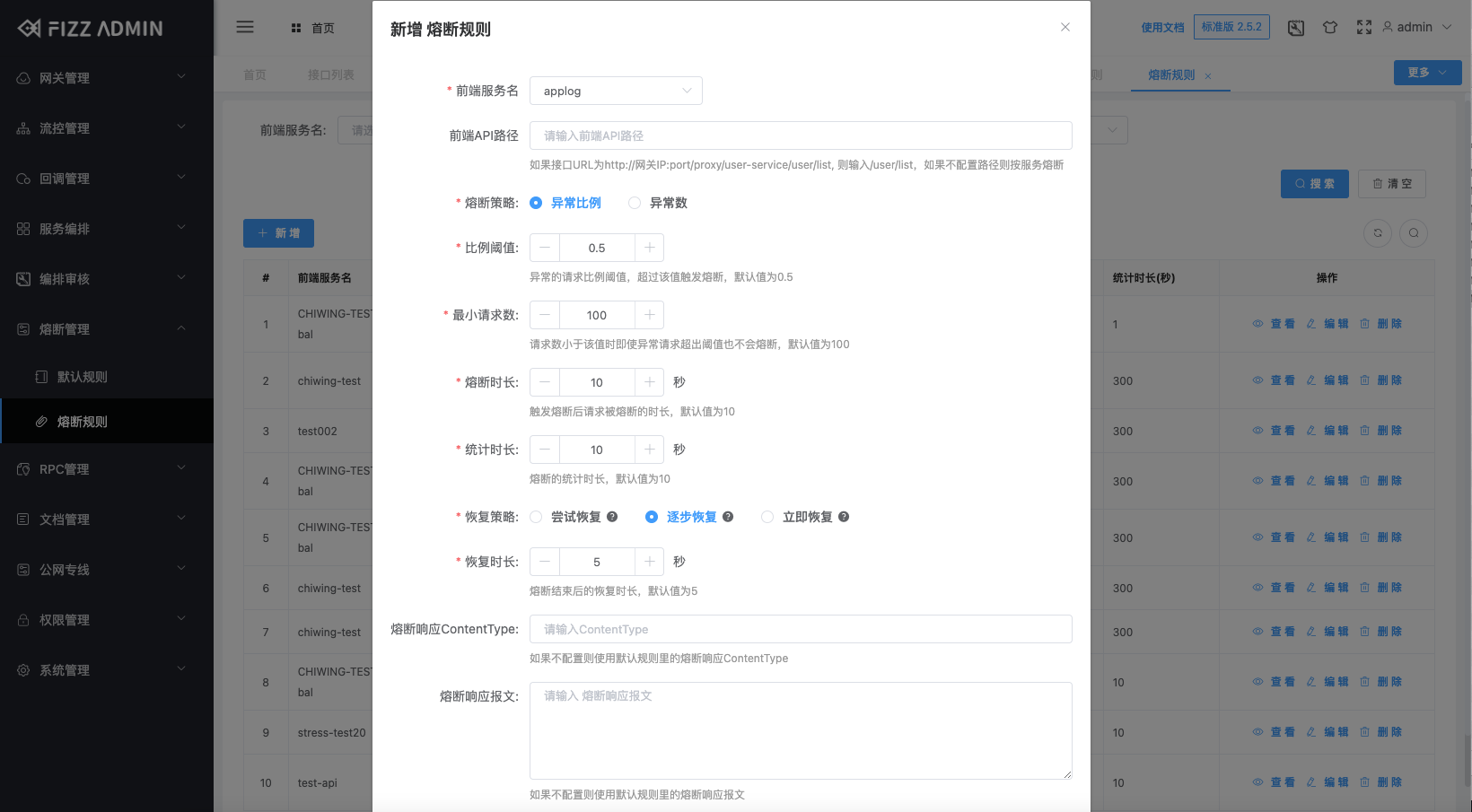Choose the 立即恢复 recovery strategy

point(797,517)
